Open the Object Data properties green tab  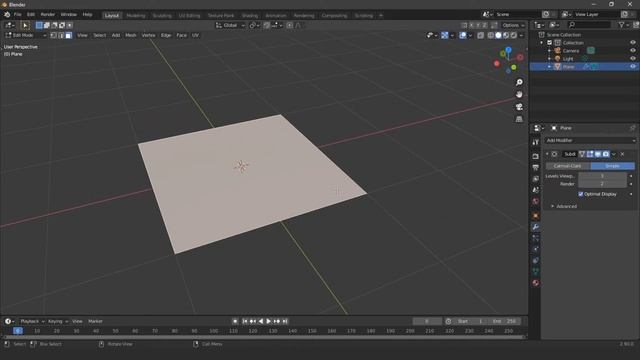click(536, 271)
